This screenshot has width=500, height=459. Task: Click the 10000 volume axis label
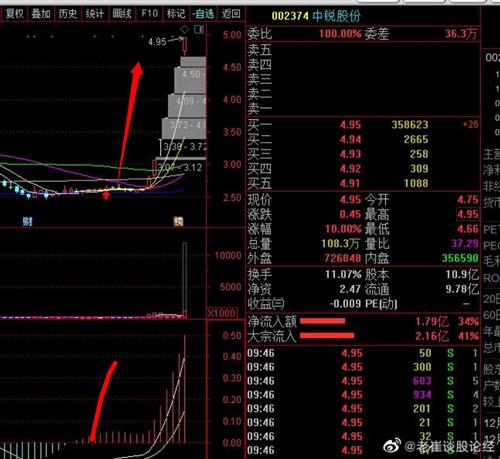tap(228, 256)
